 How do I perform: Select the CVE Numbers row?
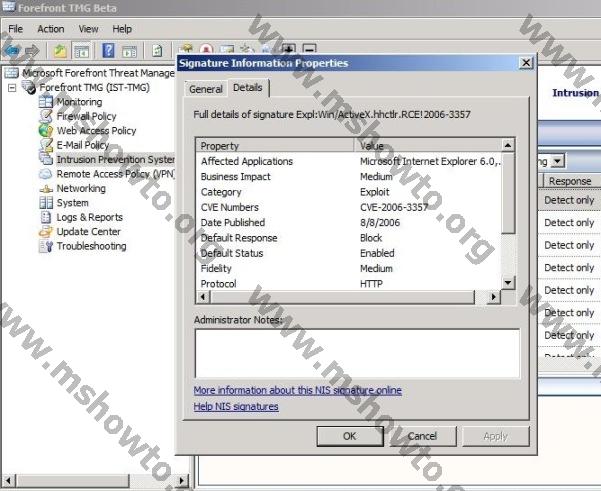[349, 207]
